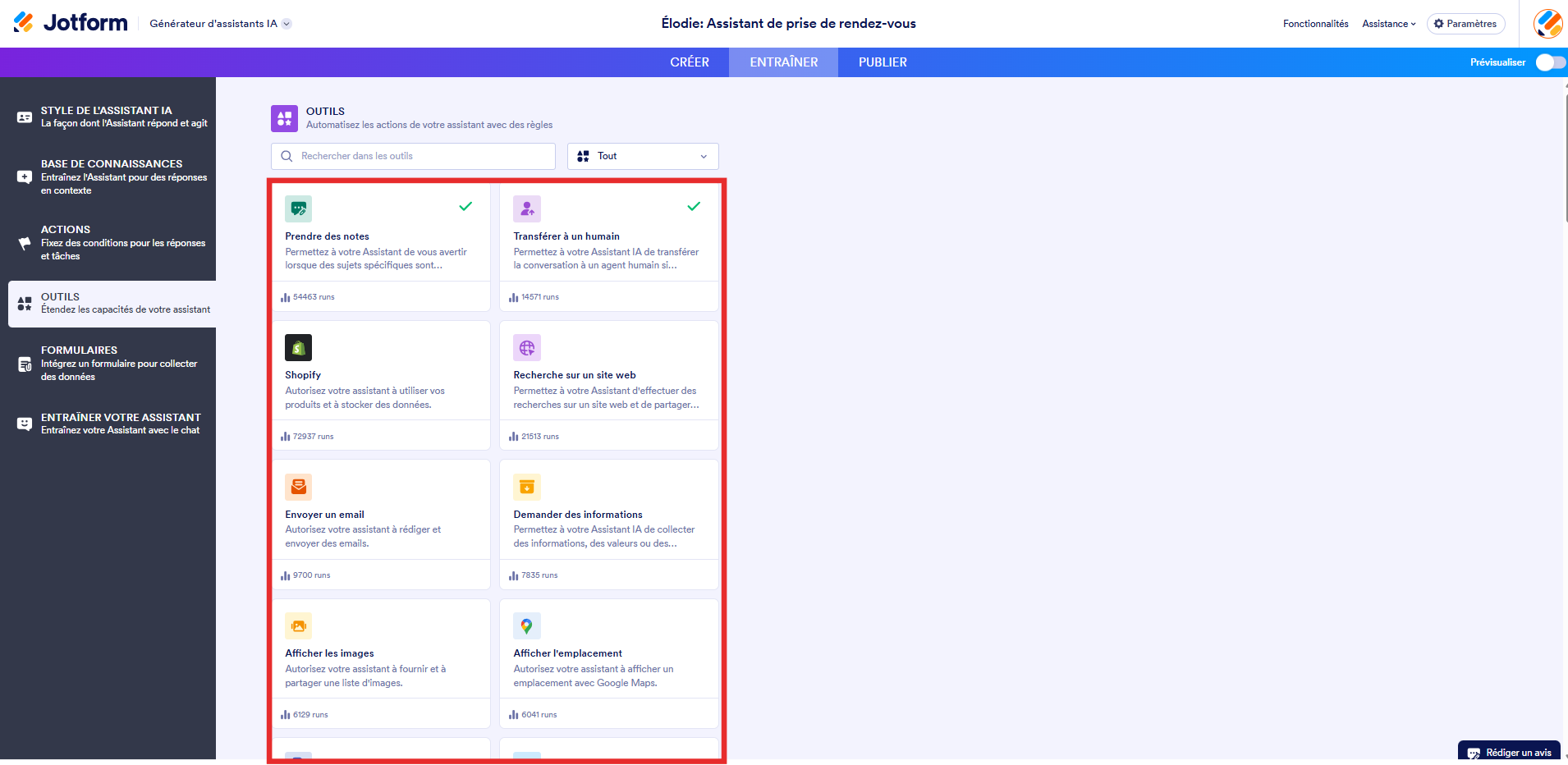Screen dimensions: 1568x765
Task: Click the Base de connaissances plus-chat icon
Action: [x=25, y=176]
